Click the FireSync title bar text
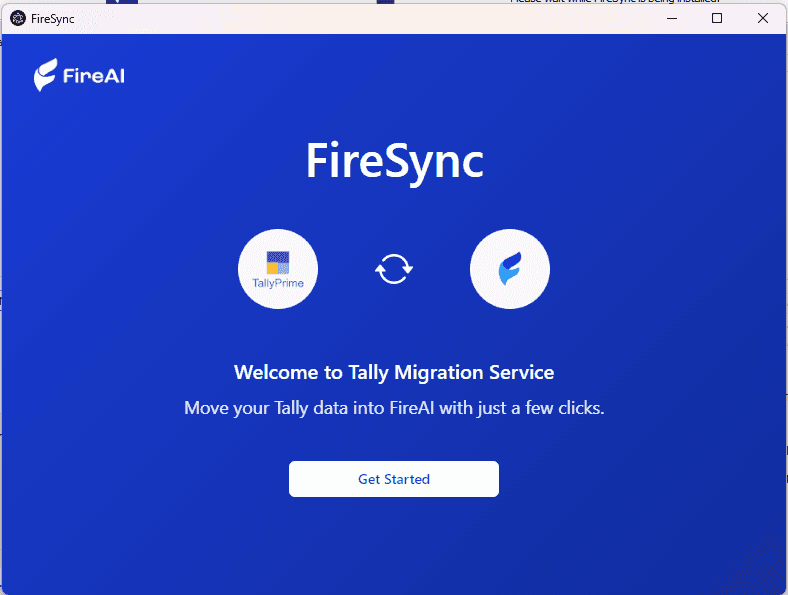This screenshot has width=788, height=595. click(53, 18)
